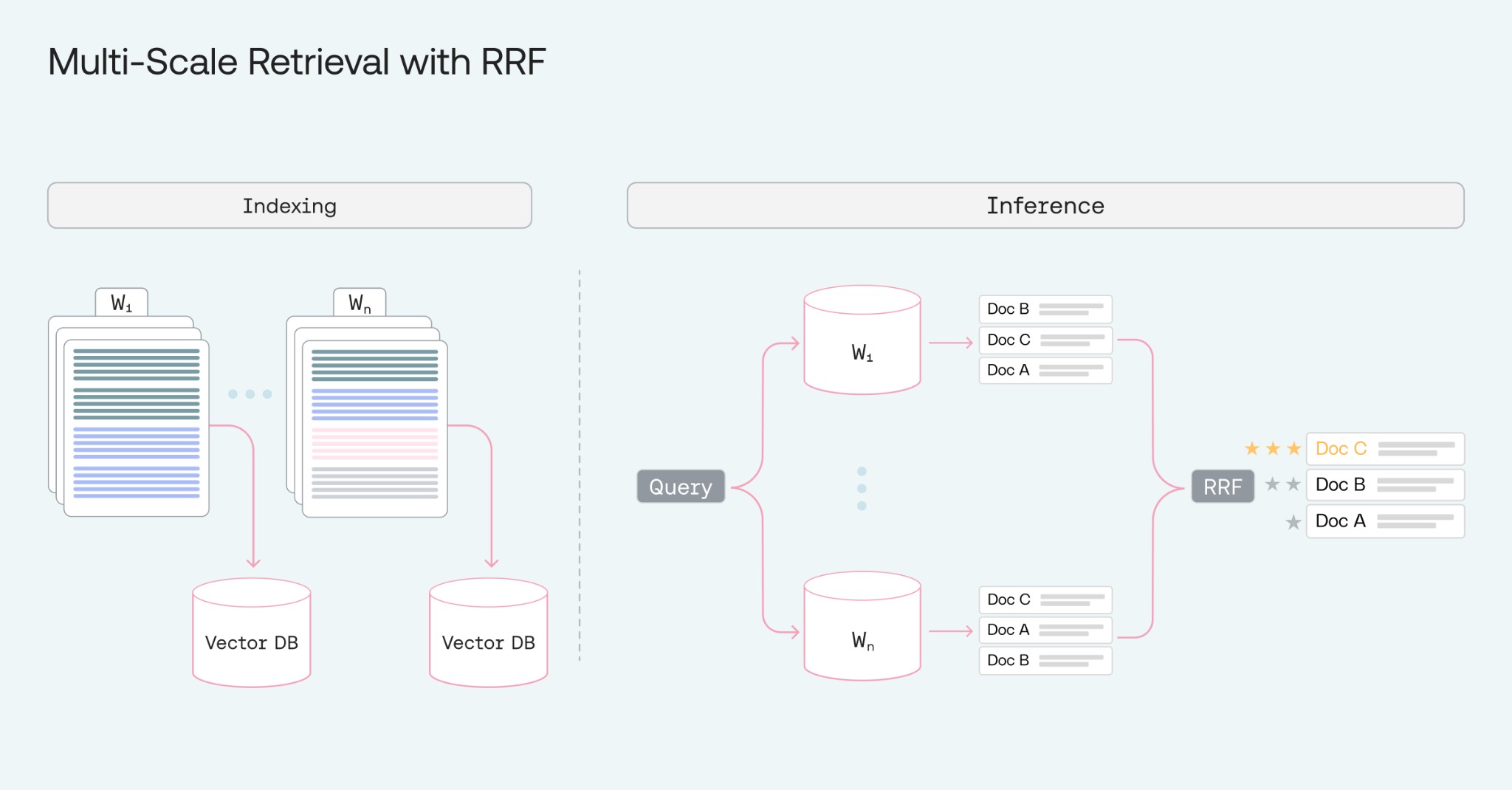Viewport: 1512px width, 790px height.
Task: Select Doc A in the final RRF ranking
Action: (1385, 521)
